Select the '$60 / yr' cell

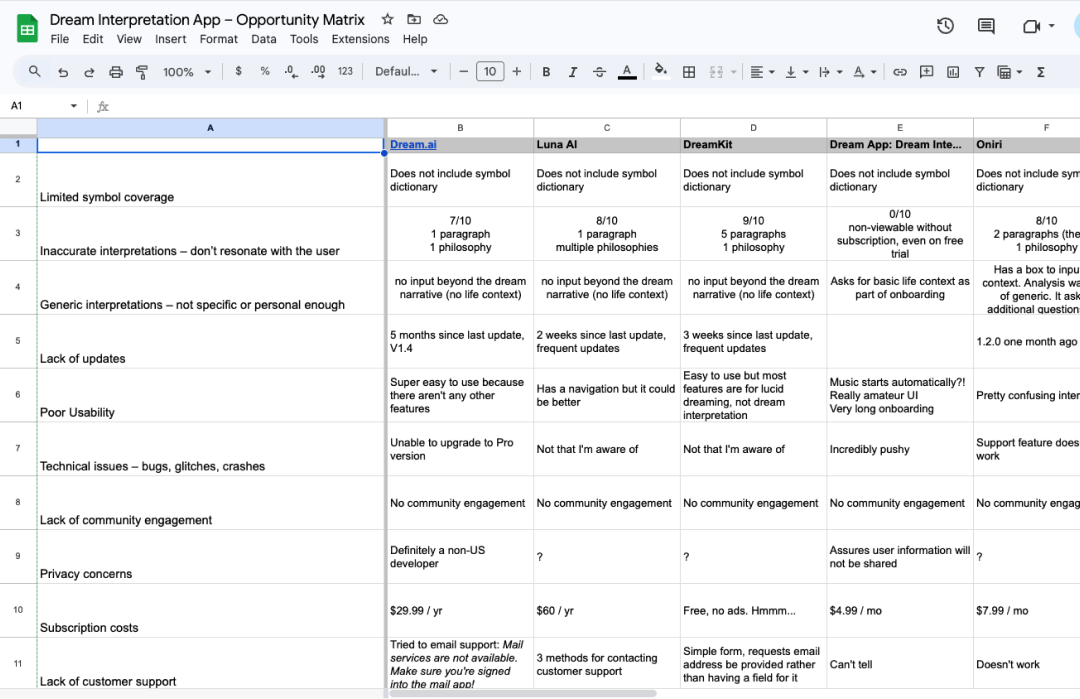607,611
